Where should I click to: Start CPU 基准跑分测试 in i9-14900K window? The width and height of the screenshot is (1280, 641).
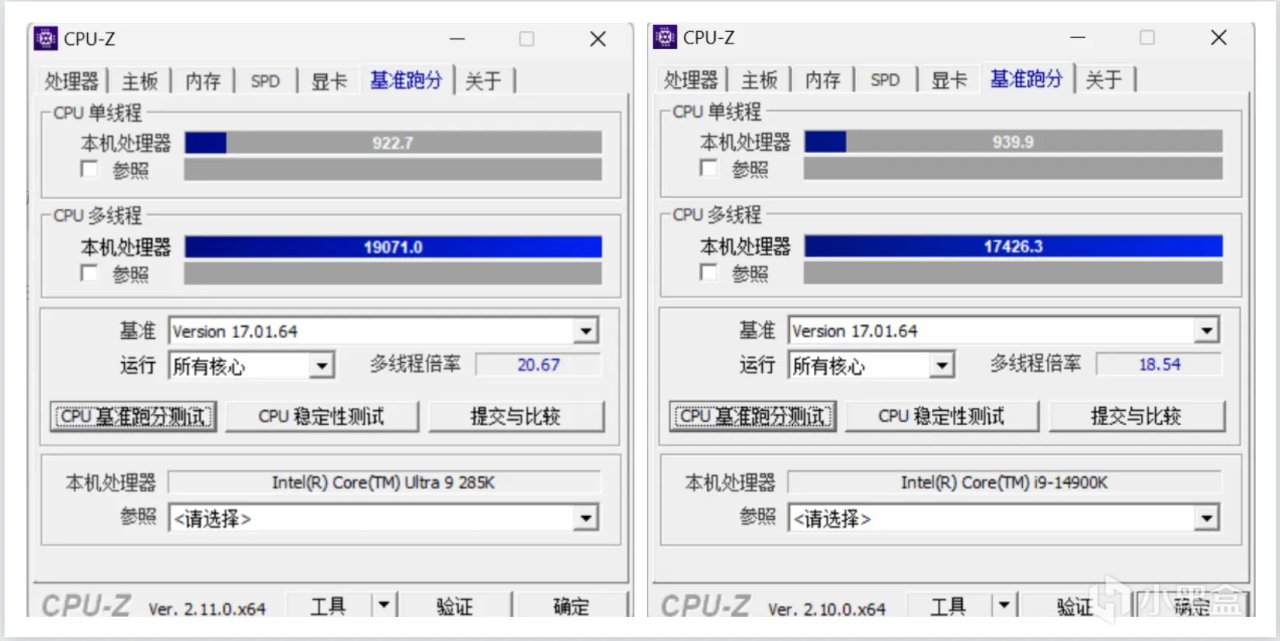[753, 416]
